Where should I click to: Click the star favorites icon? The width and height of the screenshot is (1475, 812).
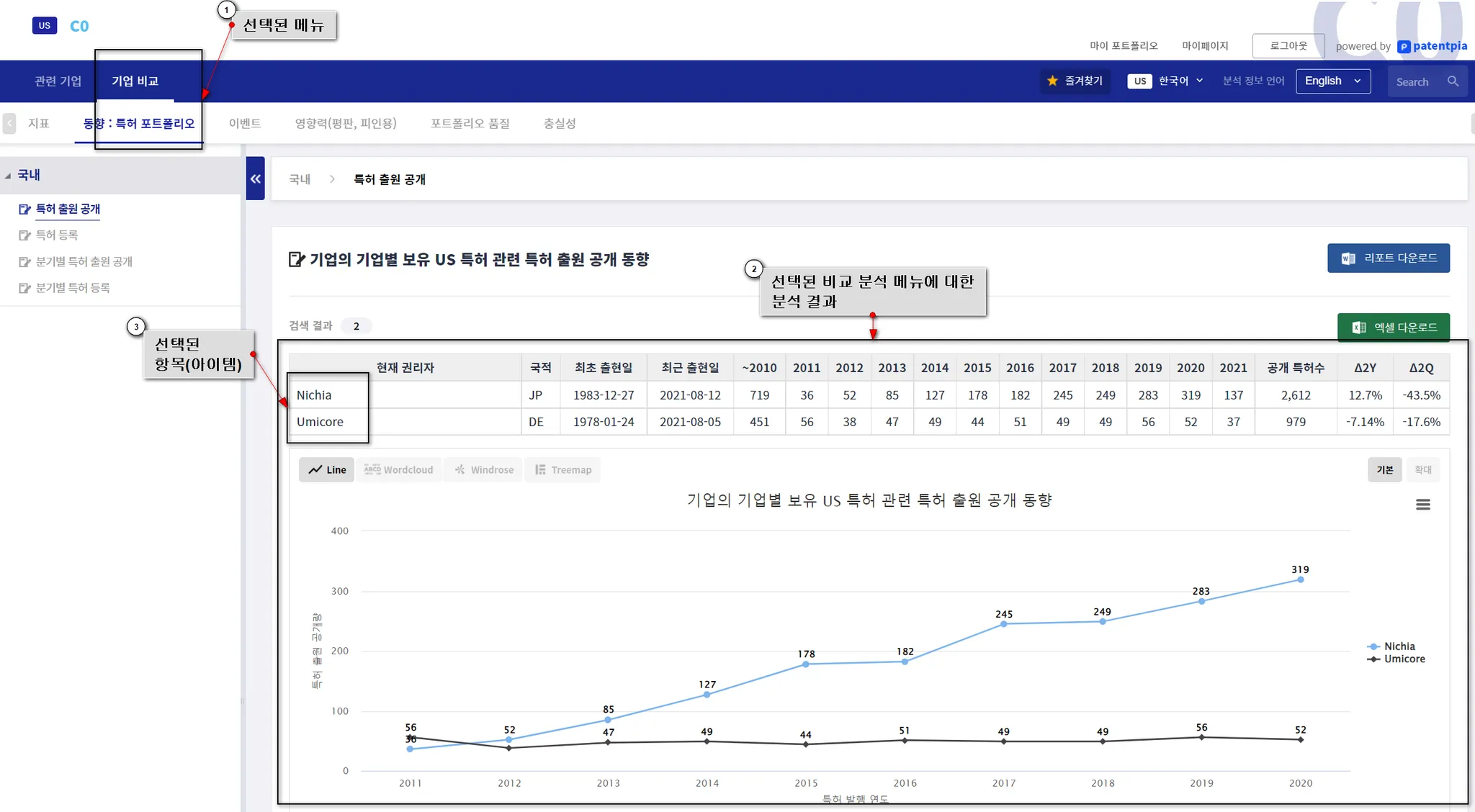click(1052, 81)
